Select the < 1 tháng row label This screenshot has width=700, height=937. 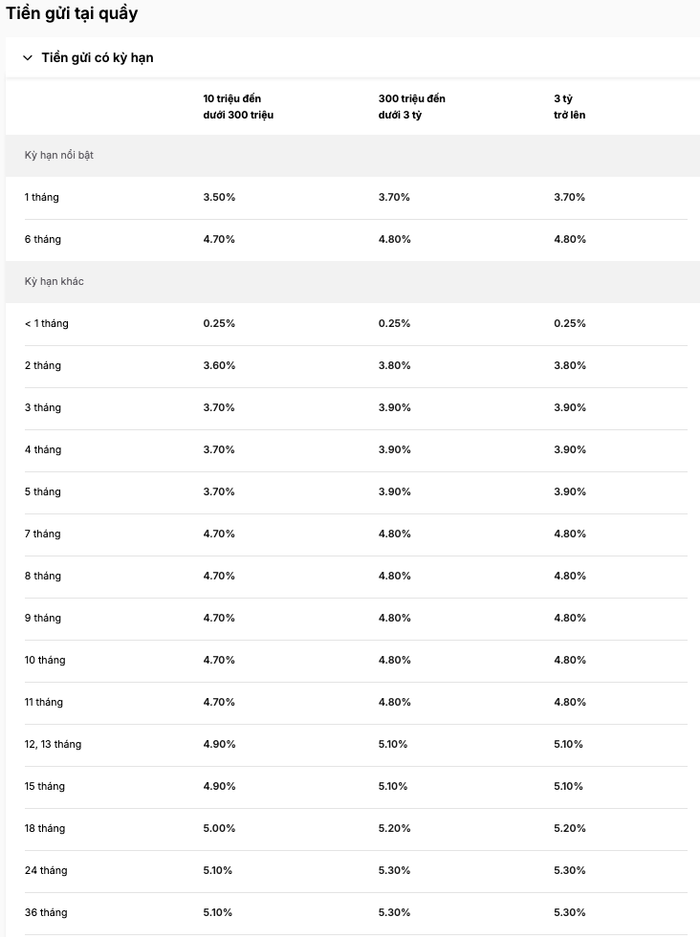pyautogui.click(x=47, y=323)
